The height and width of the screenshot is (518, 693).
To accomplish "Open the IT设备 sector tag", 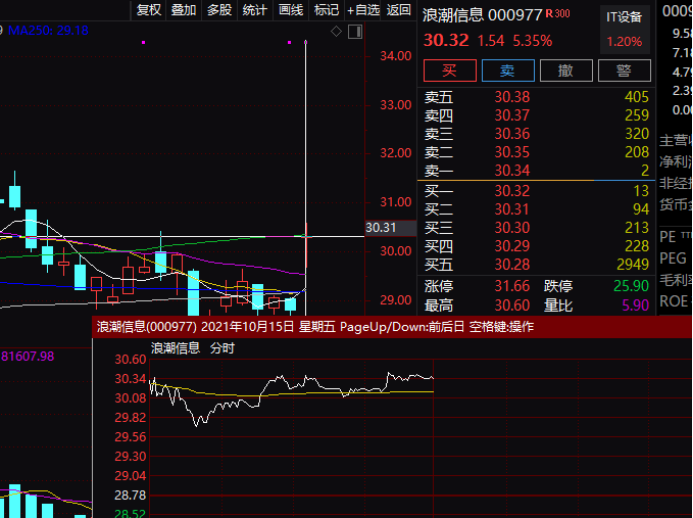I will [x=624, y=18].
